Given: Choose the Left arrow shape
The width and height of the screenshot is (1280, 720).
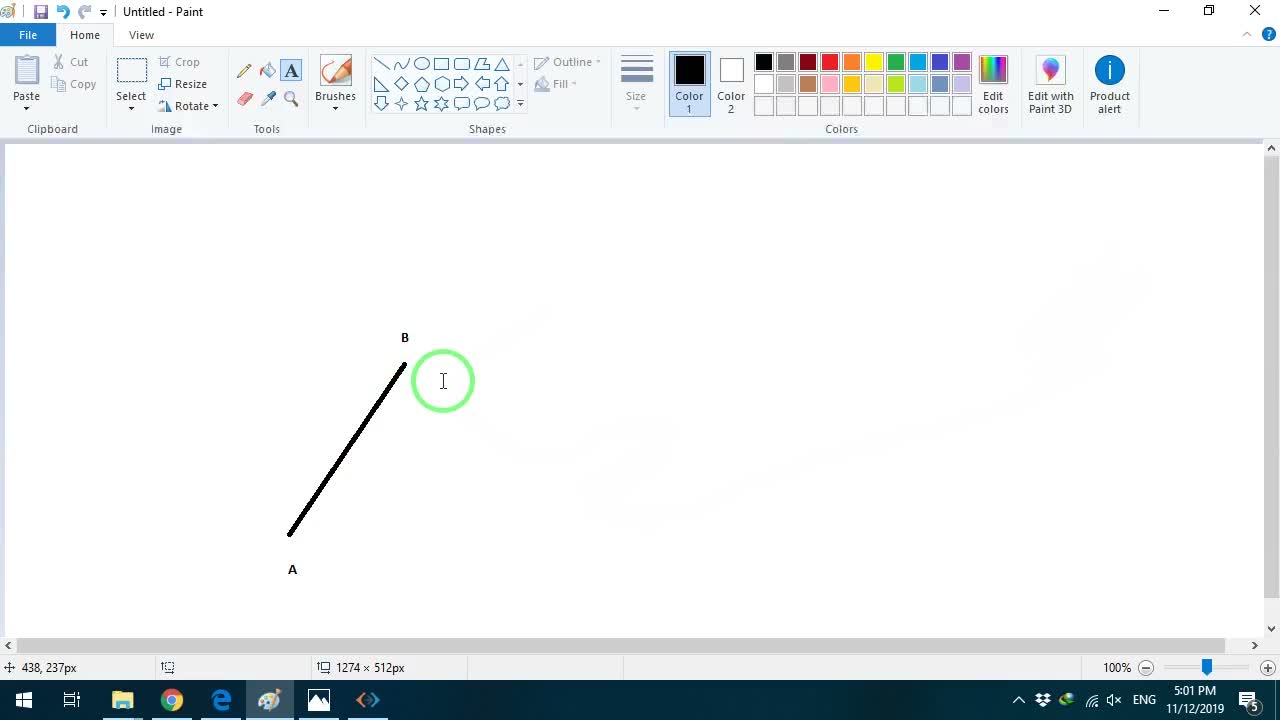Looking at the screenshot, I should [481, 84].
